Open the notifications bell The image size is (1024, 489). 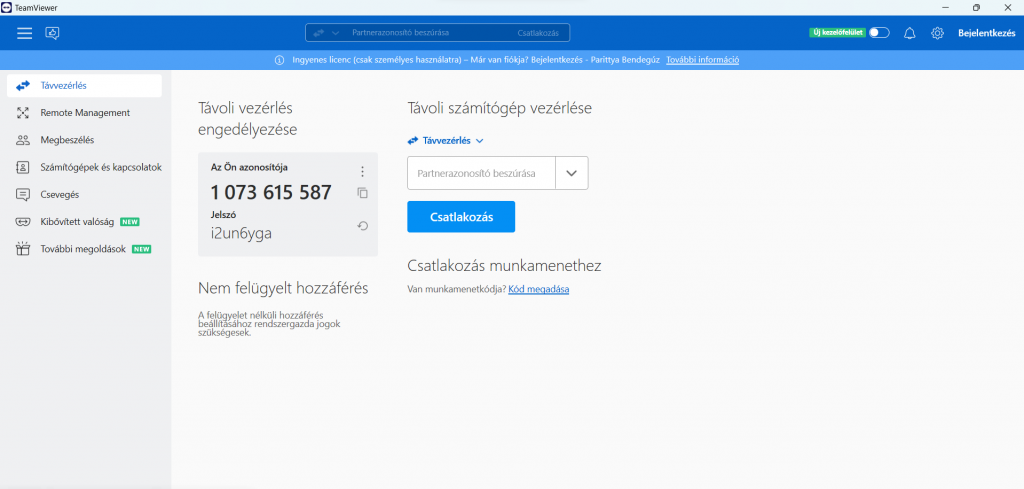909,33
